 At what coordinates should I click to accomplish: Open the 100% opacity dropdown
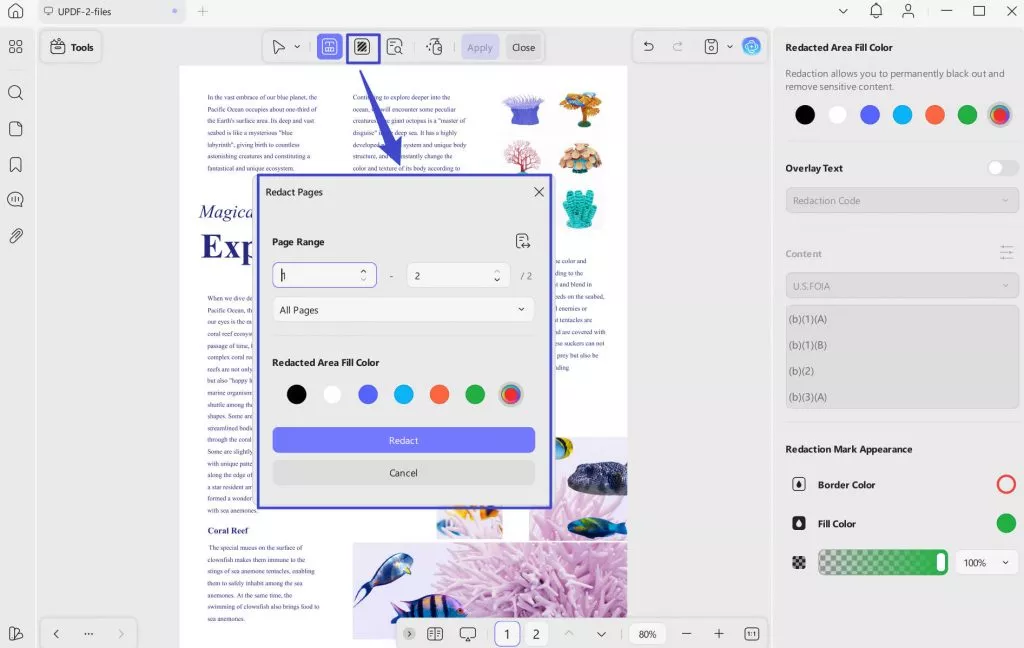point(987,562)
